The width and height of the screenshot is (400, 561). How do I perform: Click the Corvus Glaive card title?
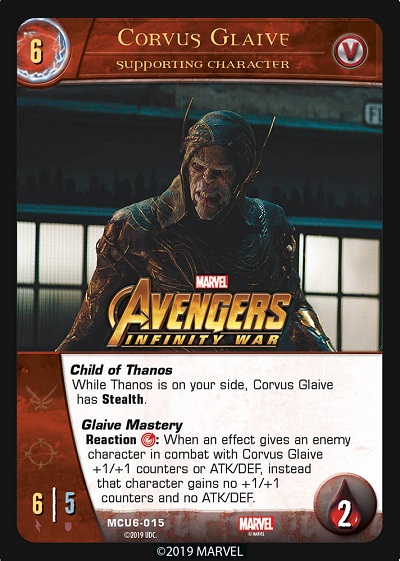pos(203,38)
